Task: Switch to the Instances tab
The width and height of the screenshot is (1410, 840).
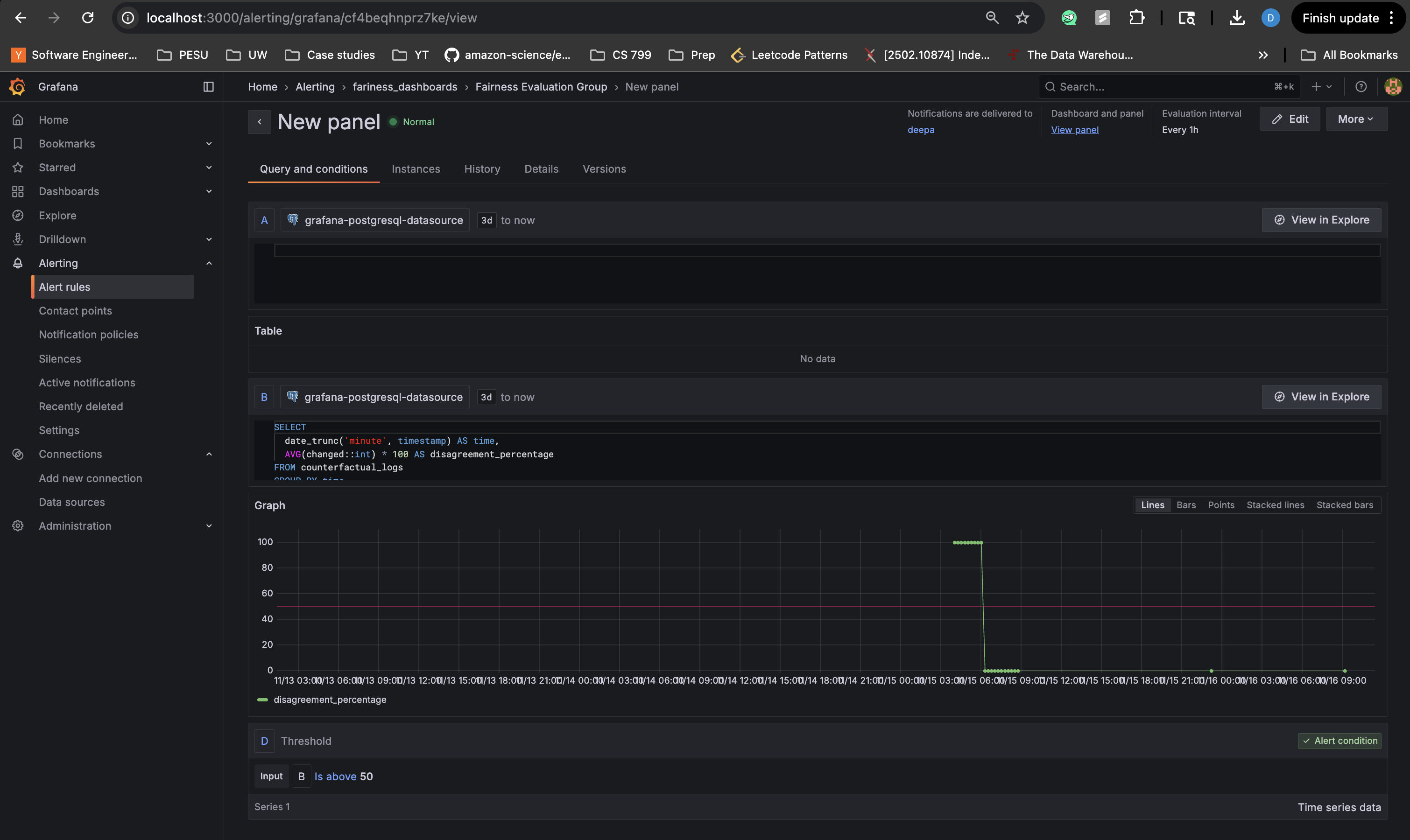Action: 416,168
